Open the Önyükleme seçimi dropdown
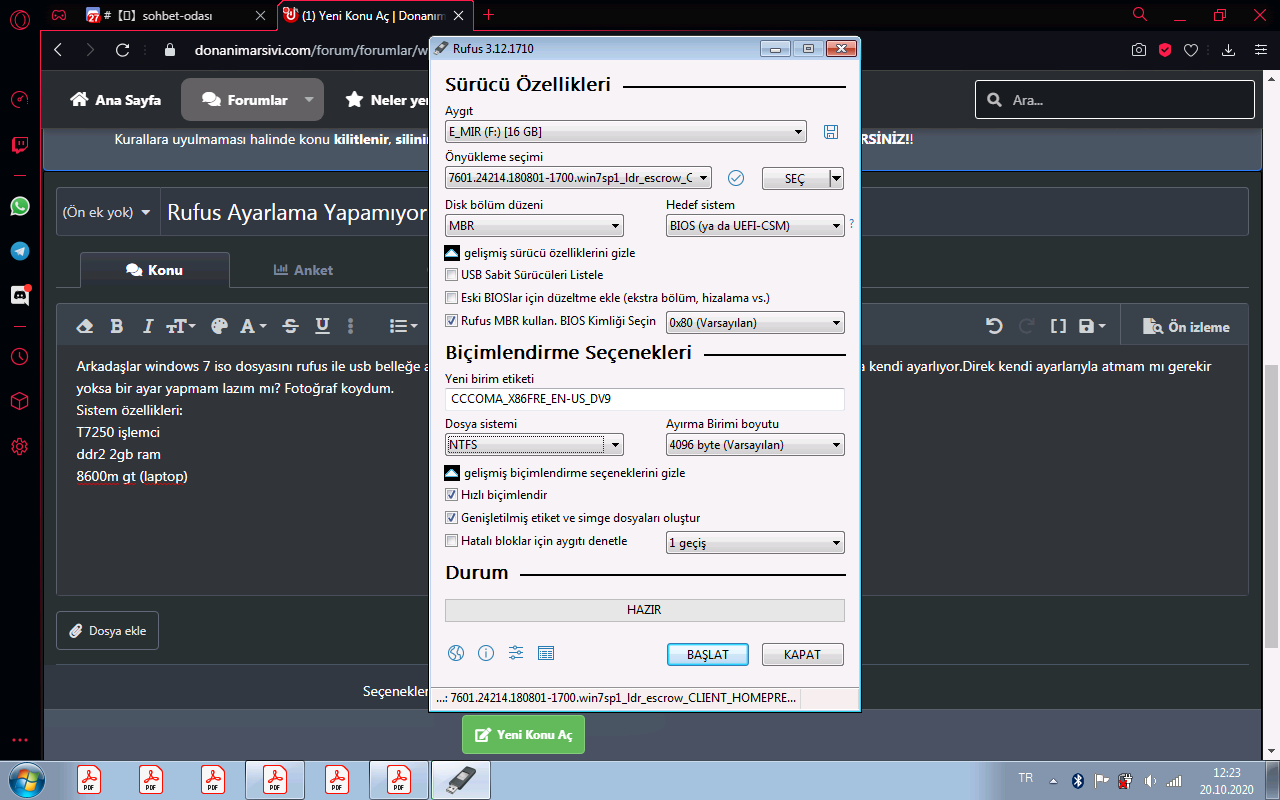 (579, 178)
